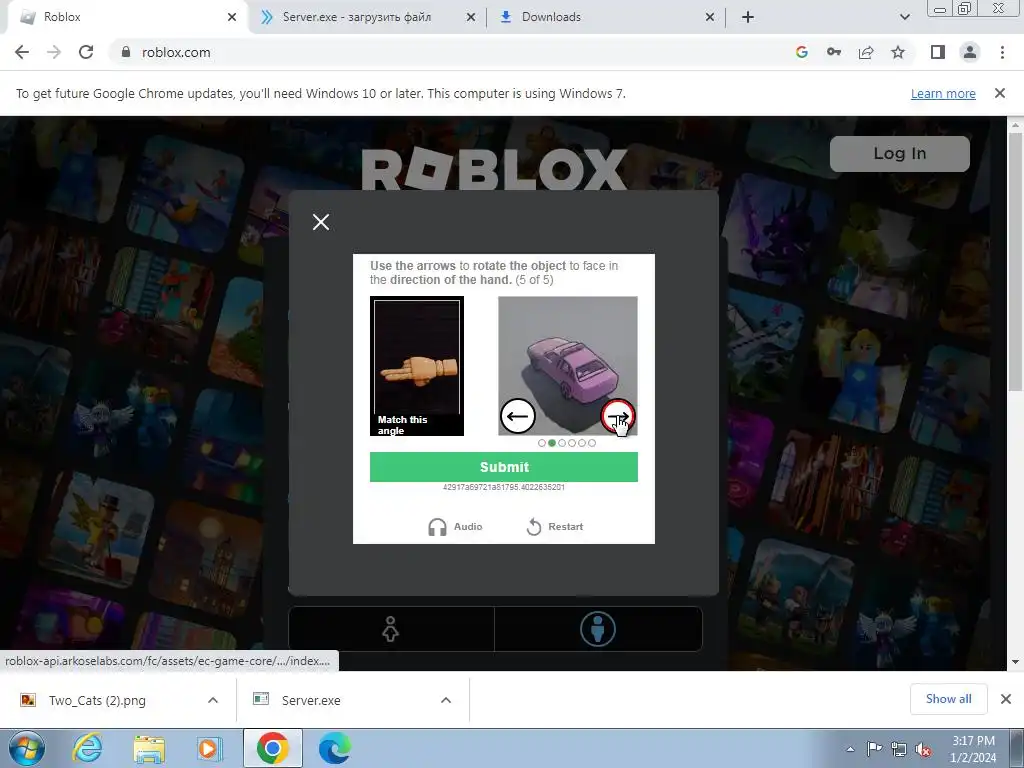This screenshot has height=768, width=1024.
Task: Click the blue circled person icon
Action: coord(598,629)
